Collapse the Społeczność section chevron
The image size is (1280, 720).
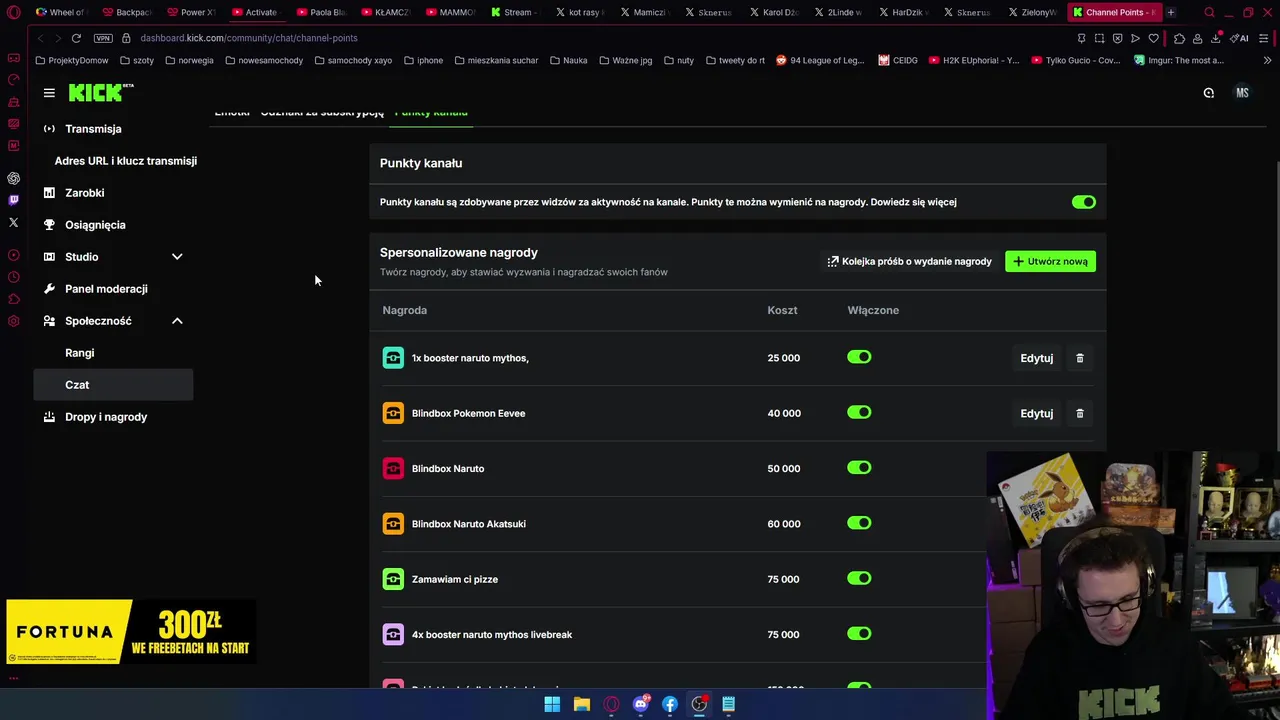click(177, 321)
